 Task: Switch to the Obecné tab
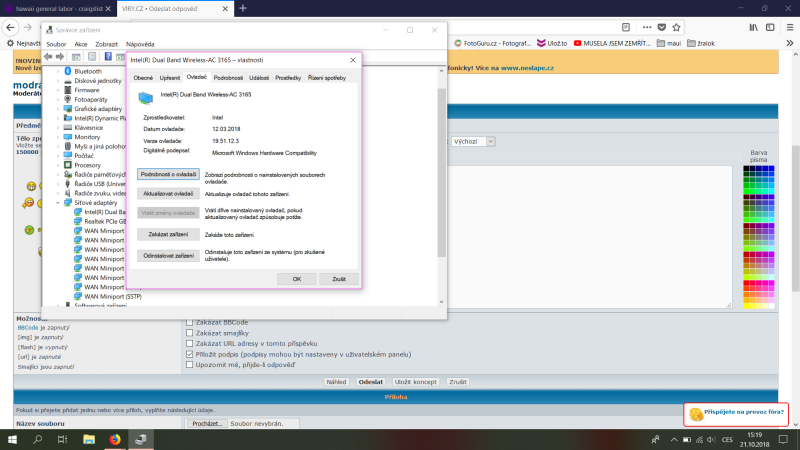coord(143,78)
